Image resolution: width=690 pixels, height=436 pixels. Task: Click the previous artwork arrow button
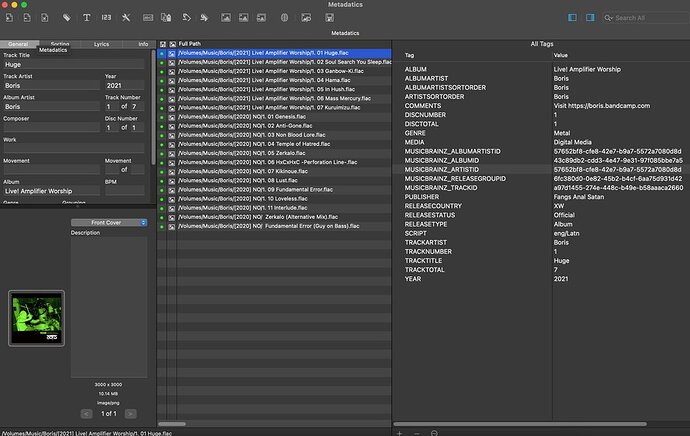(x=87, y=414)
